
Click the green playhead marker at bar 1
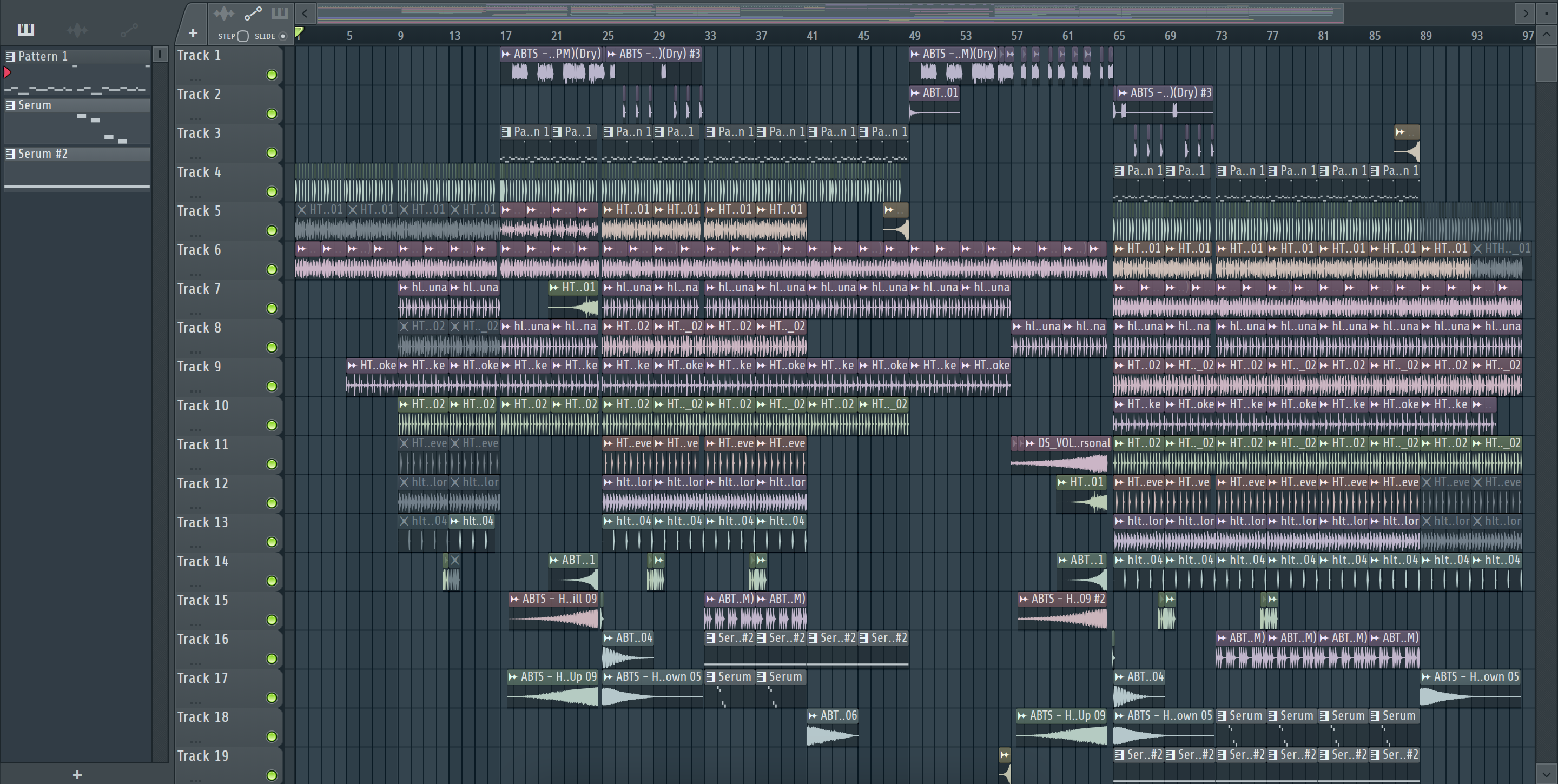(299, 32)
